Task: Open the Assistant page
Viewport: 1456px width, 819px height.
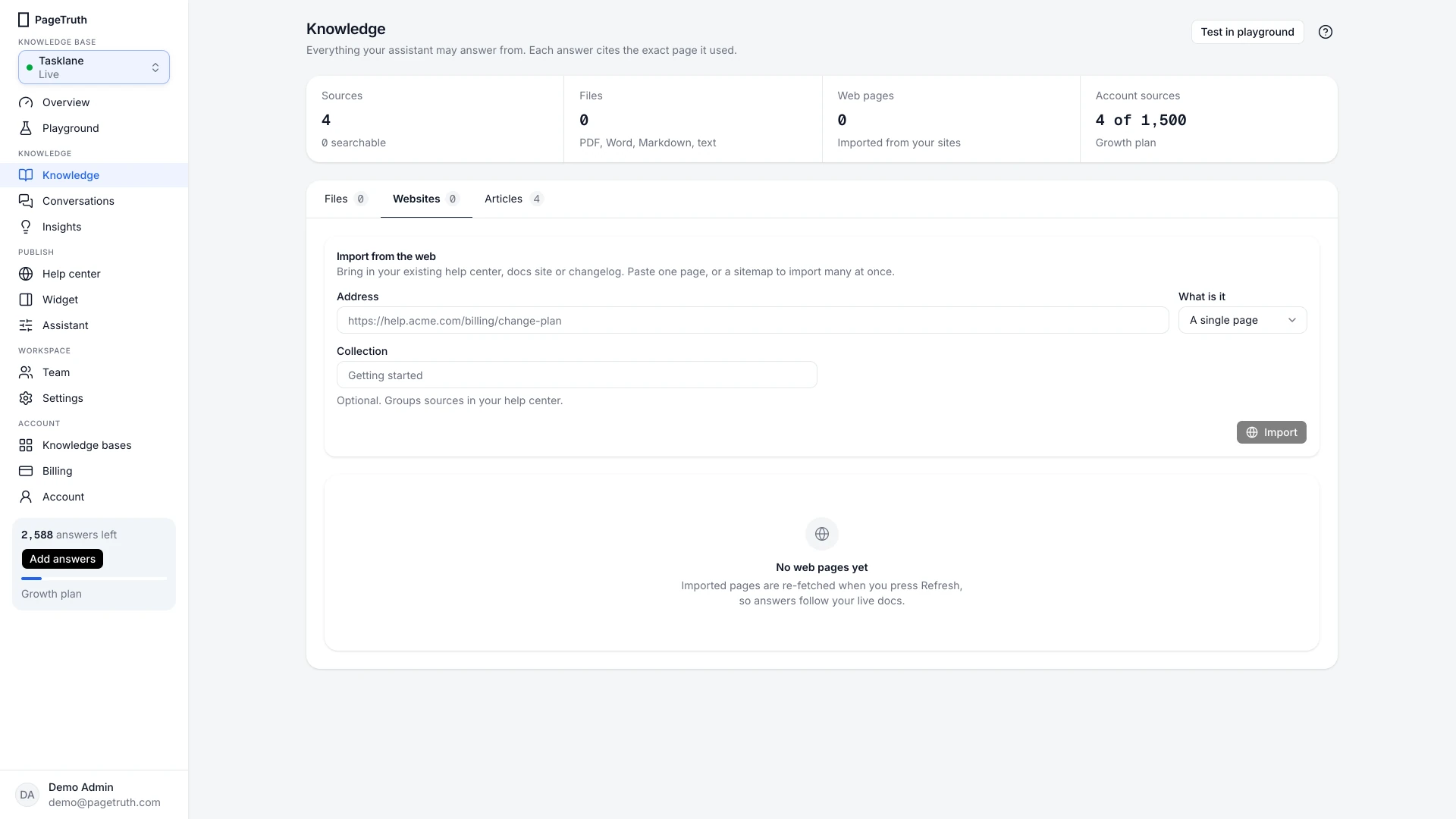Action: tap(94, 325)
